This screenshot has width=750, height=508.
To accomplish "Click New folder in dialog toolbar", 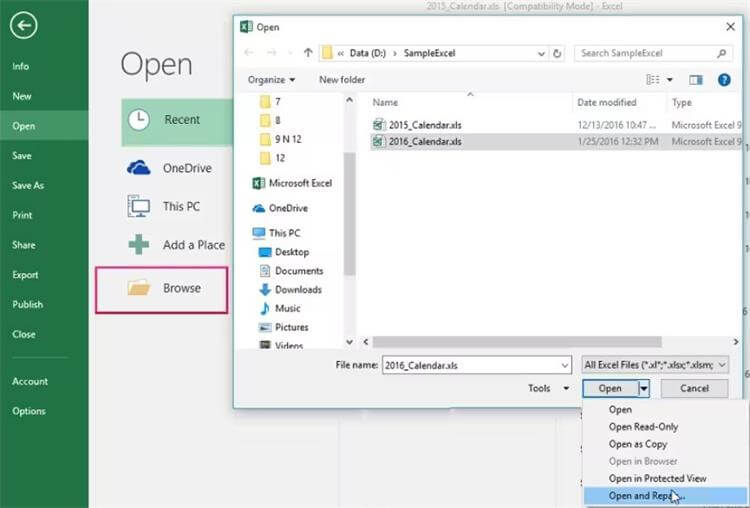I will [x=342, y=80].
